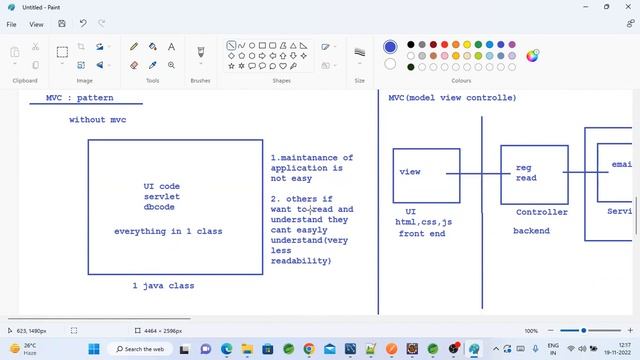Image resolution: width=640 pixels, height=360 pixels.
Task: Open Google Chrome from taskbar
Action: [x=309, y=349]
